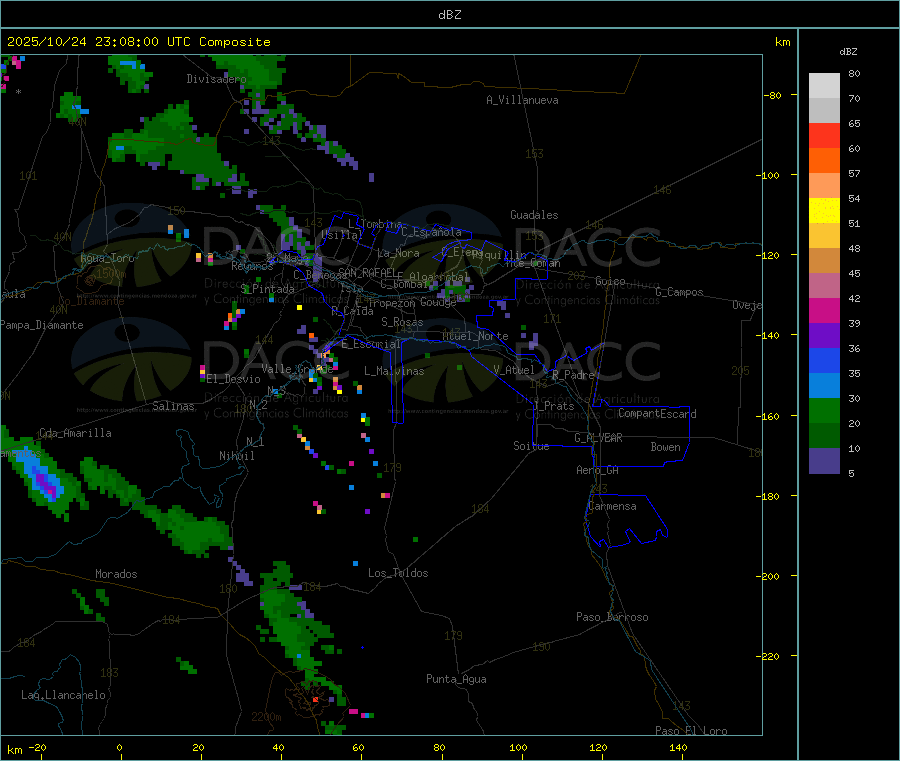
Task: Click the Cda_Amarilla label
Action: click(75, 433)
